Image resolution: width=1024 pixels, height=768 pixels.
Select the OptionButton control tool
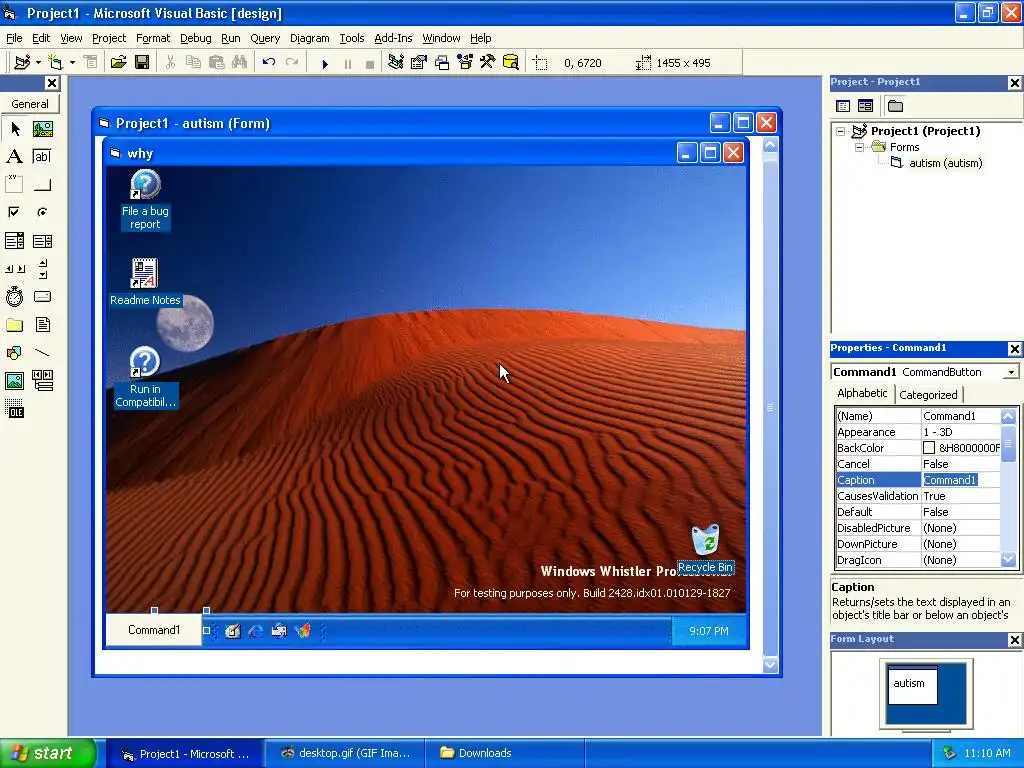42,212
